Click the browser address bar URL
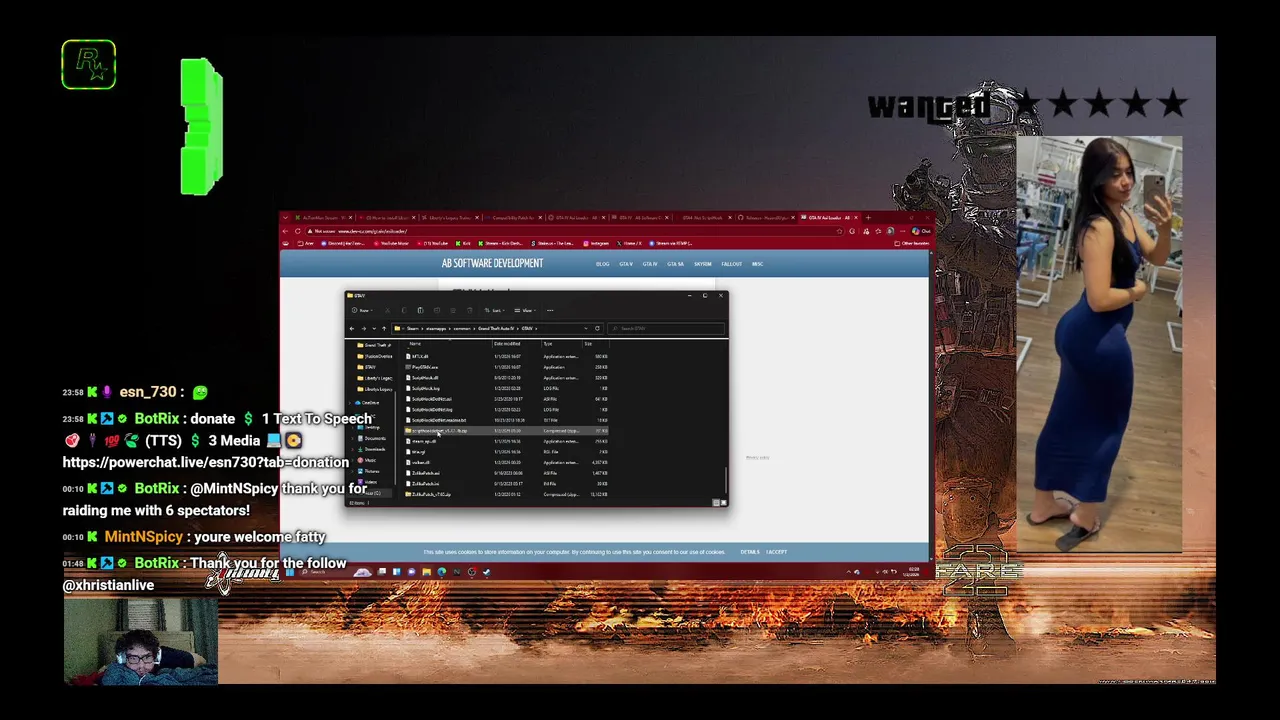1280x720 pixels. tap(371, 231)
